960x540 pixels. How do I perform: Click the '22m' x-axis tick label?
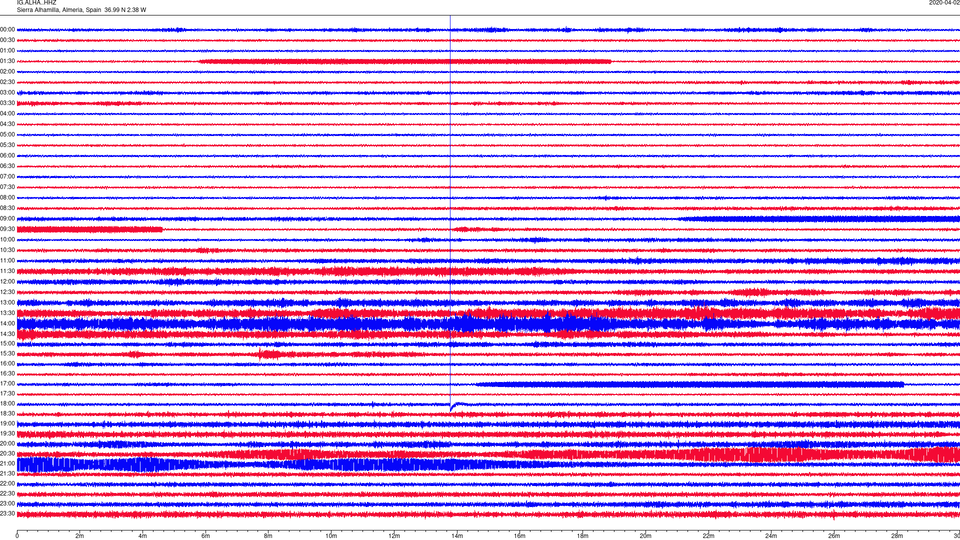pyautogui.click(x=708, y=536)
